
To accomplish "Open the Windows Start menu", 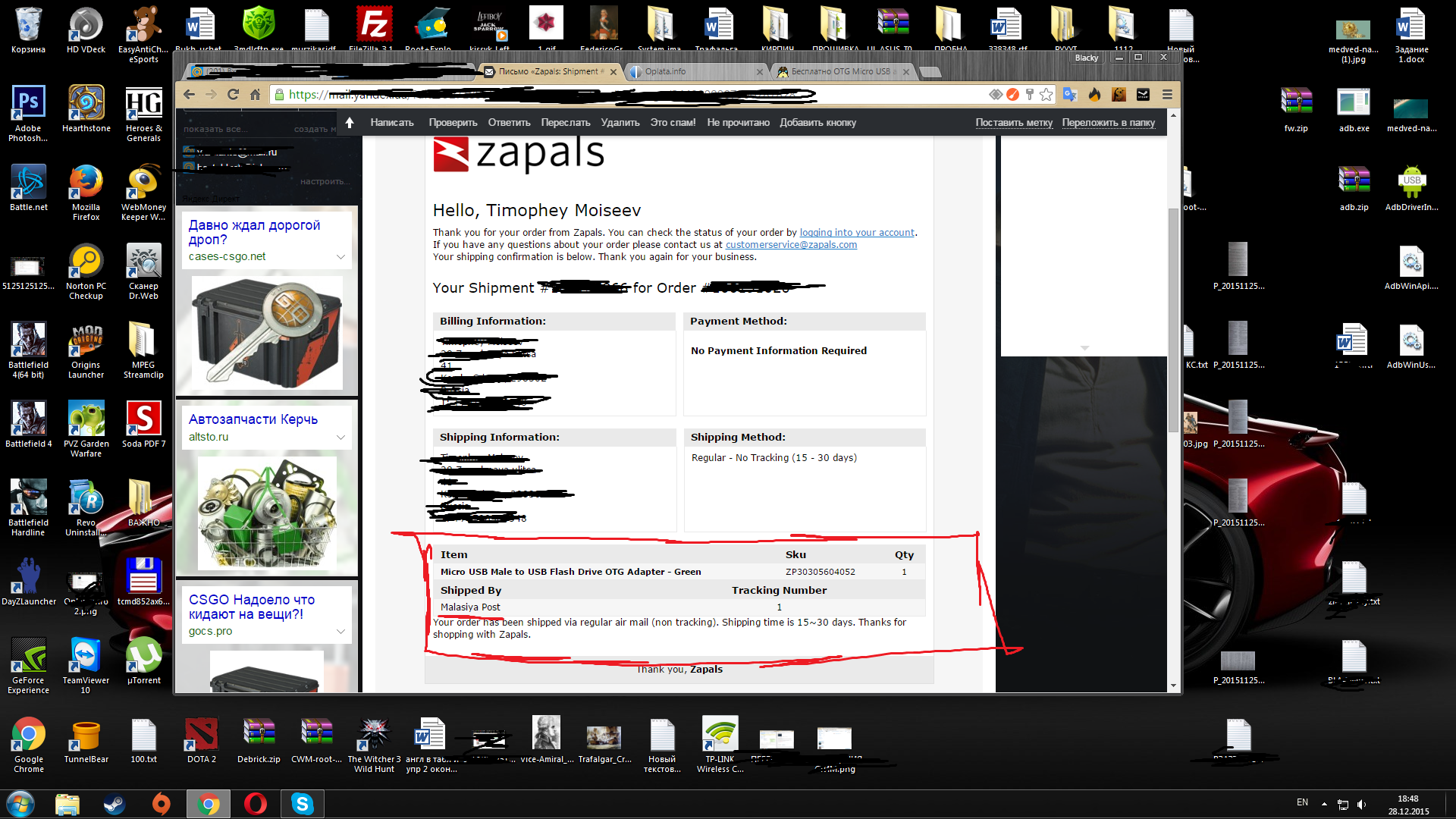I will pyautogui.click(x=20, y=804).
